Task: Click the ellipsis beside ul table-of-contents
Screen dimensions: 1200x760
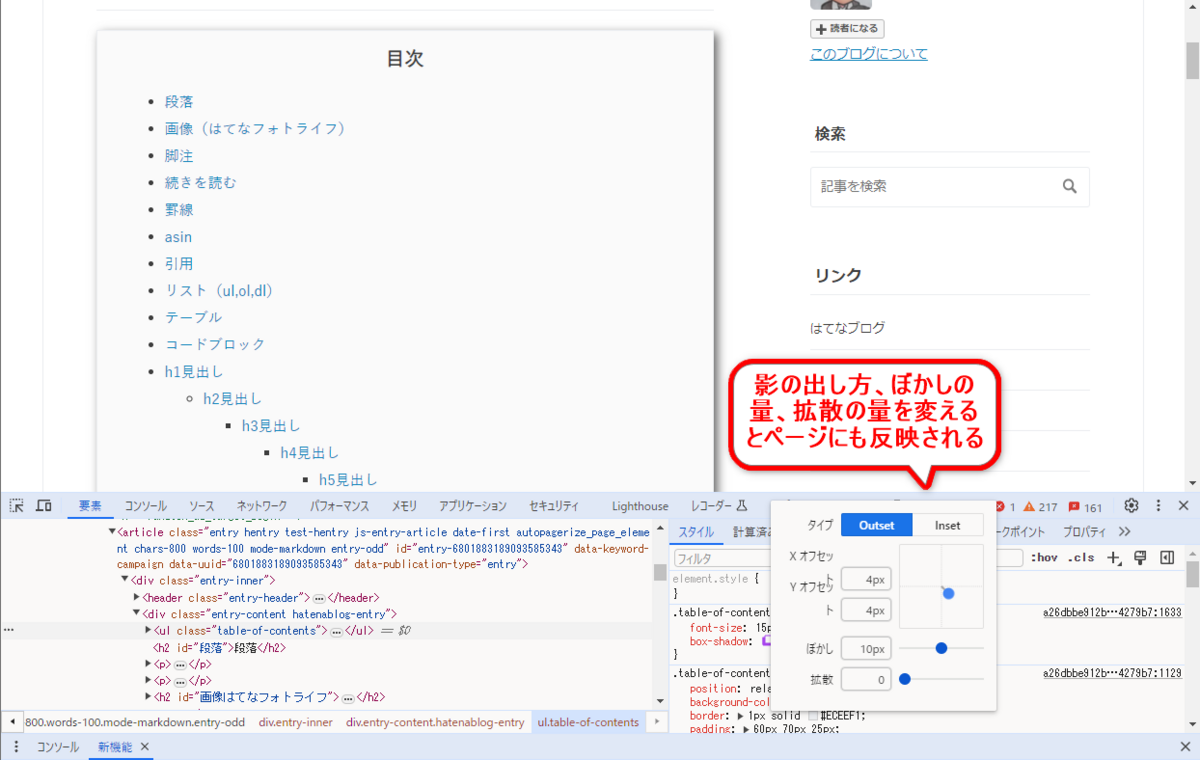Action: 336,631
